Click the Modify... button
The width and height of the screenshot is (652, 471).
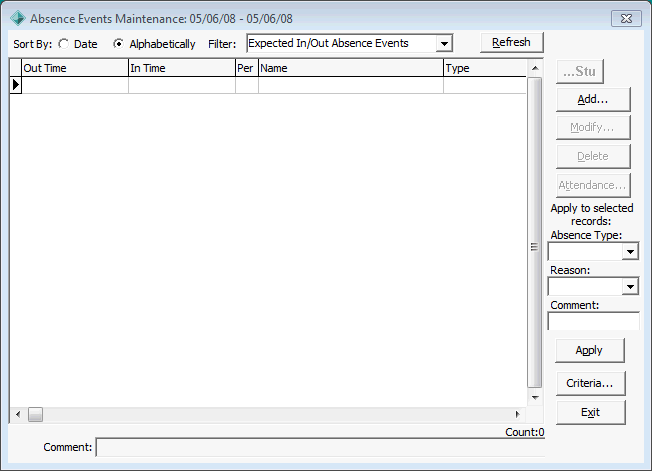click(x=593, y=128)
